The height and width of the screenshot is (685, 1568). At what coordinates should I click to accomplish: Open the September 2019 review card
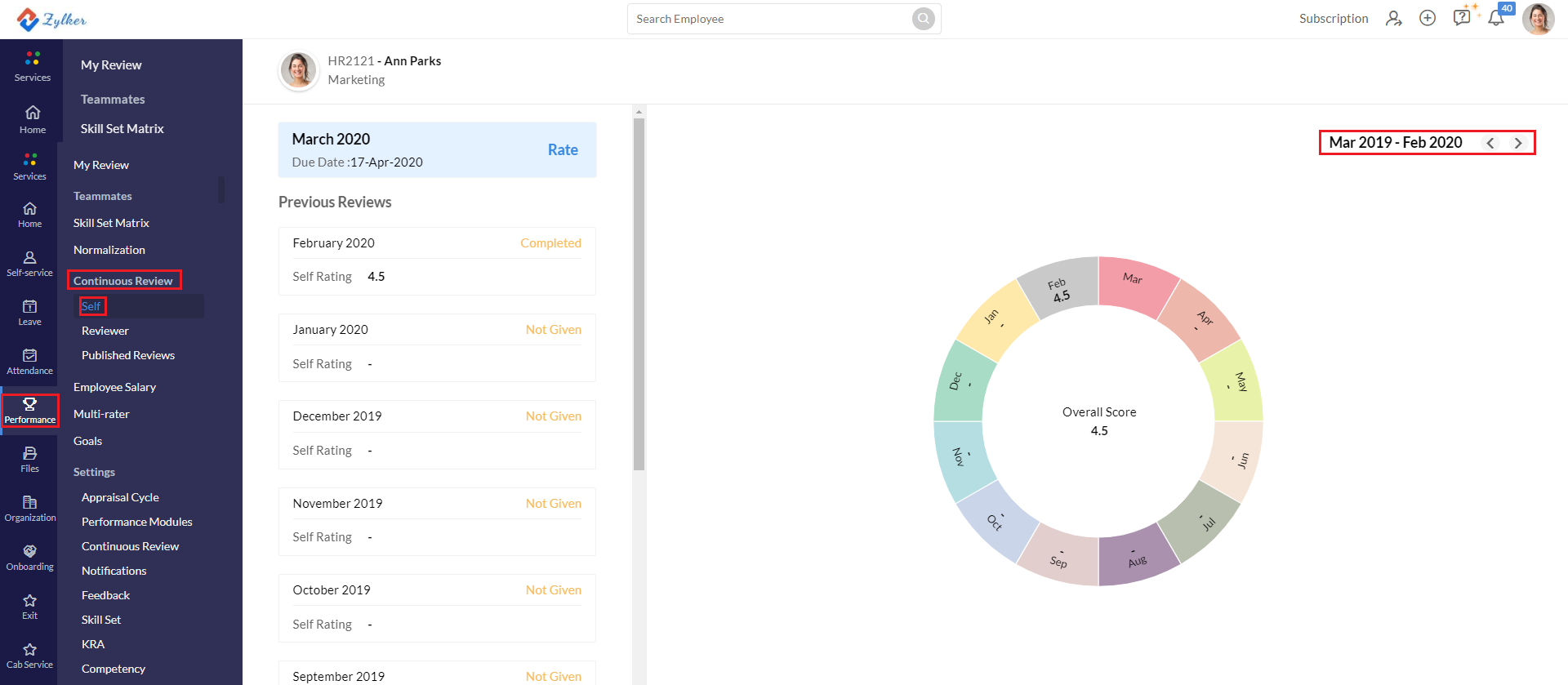[x=437, y=674]
